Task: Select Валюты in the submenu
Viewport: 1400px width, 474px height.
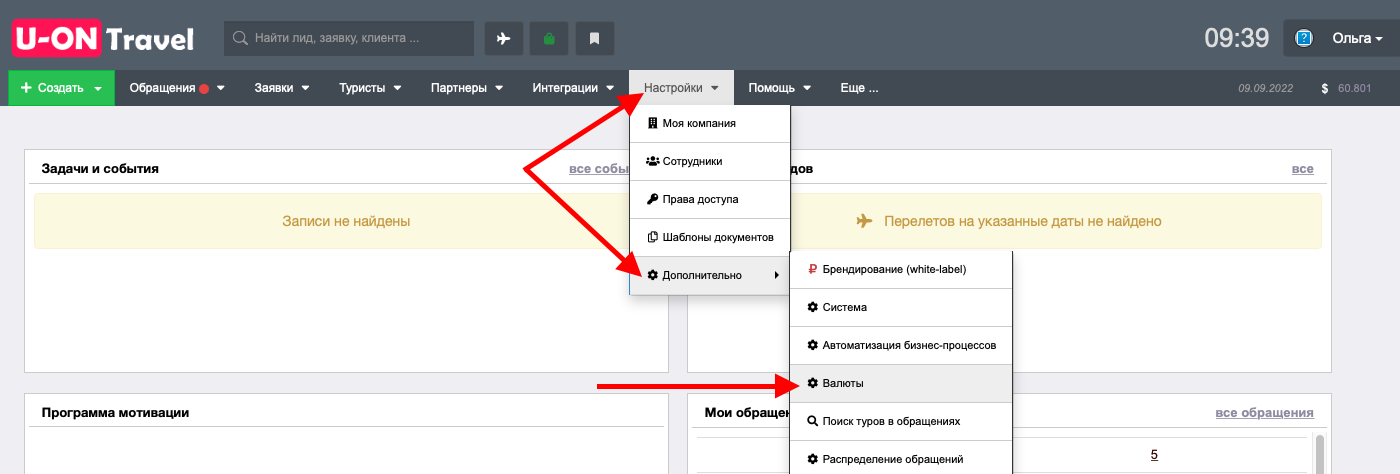Action: tap(901, 383)
